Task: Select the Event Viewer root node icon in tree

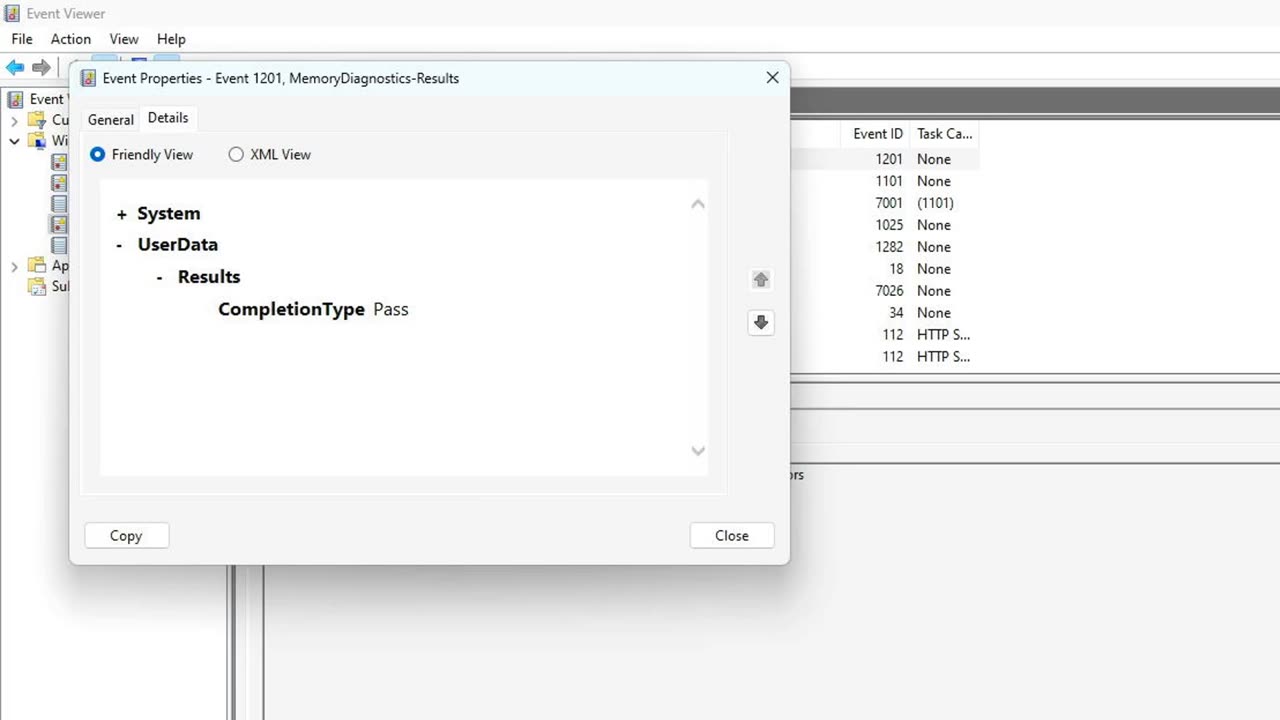Action: 15,99
